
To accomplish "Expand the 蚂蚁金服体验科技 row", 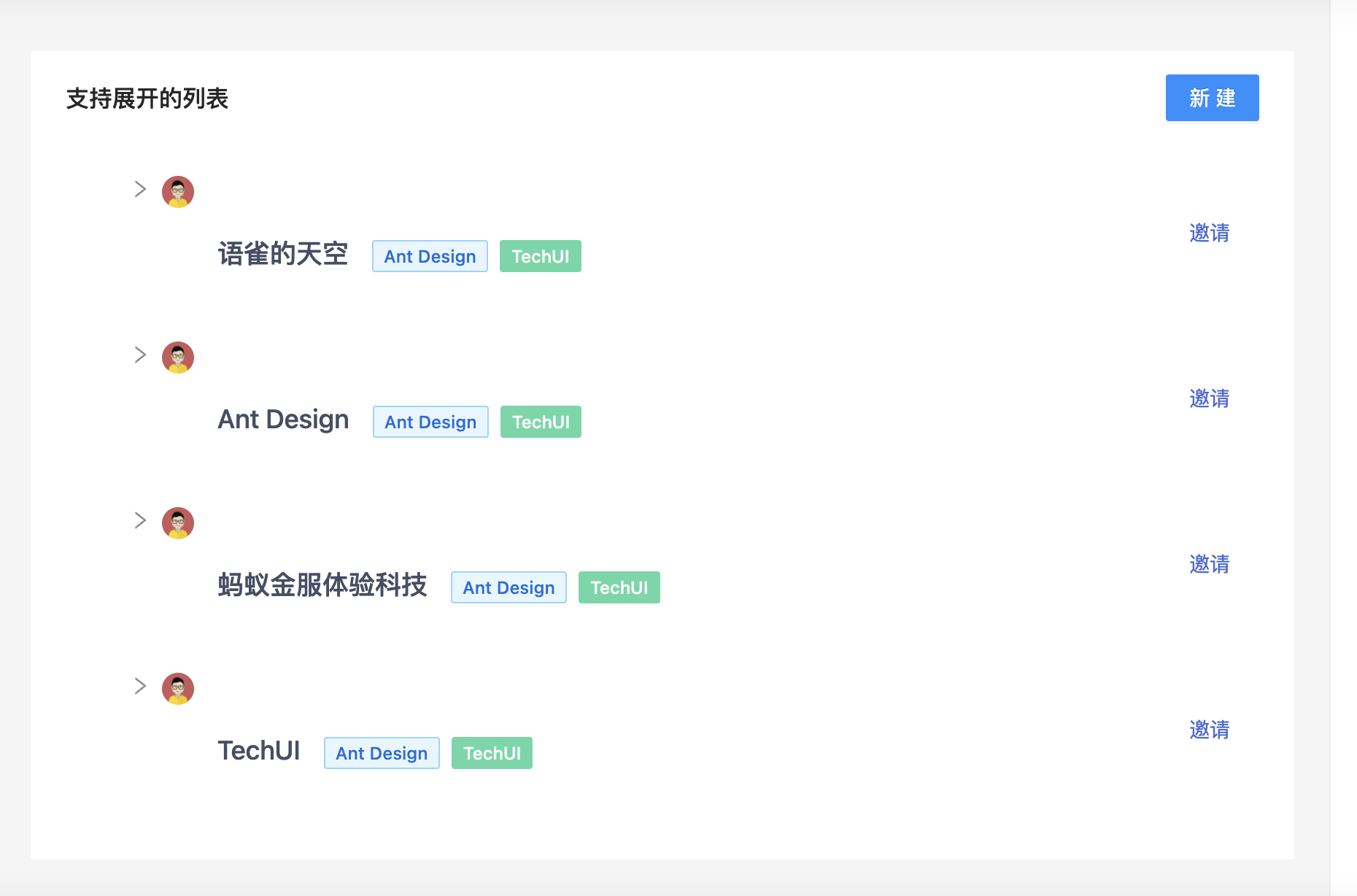I will pos(139,520).
